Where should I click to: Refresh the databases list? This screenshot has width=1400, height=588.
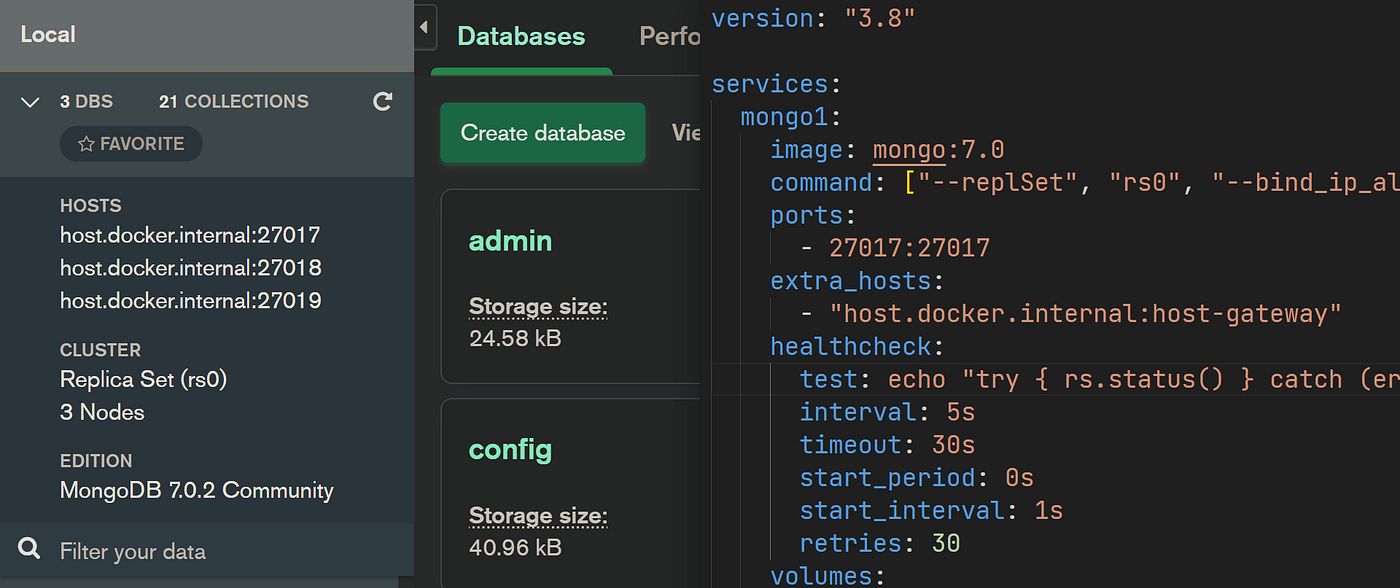tap(383, 101)
